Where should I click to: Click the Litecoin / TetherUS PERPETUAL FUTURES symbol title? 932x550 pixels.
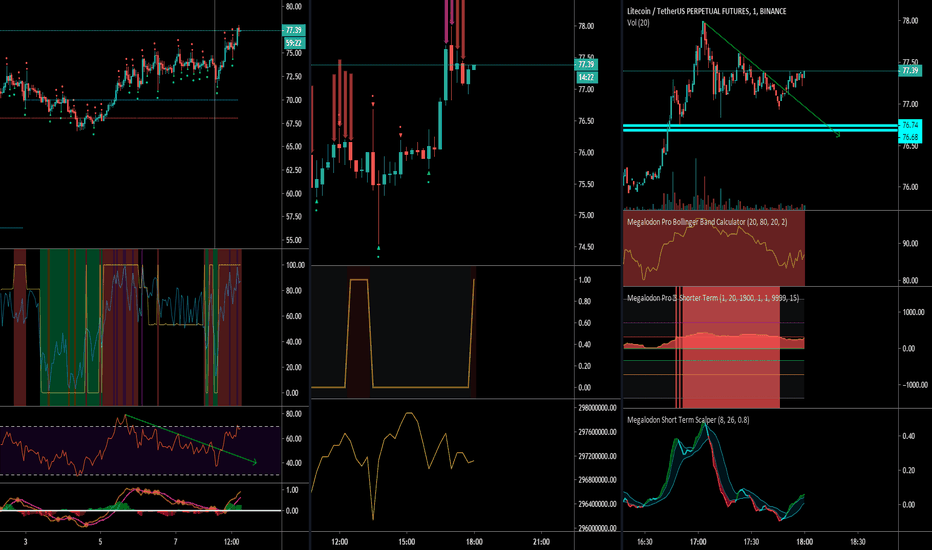(707, 11)
